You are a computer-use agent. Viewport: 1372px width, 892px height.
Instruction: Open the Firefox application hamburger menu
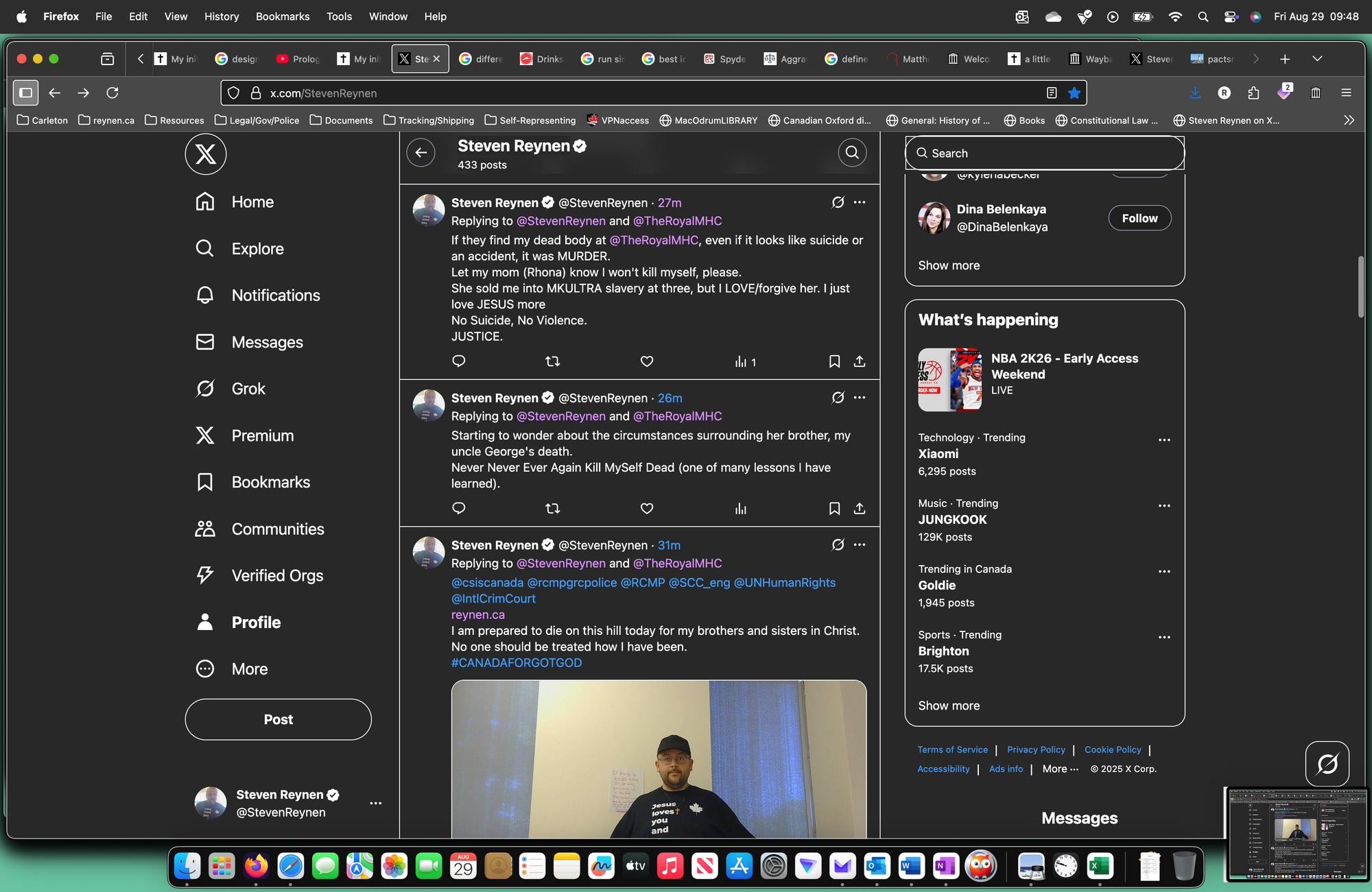click(x=1346, y=93)
